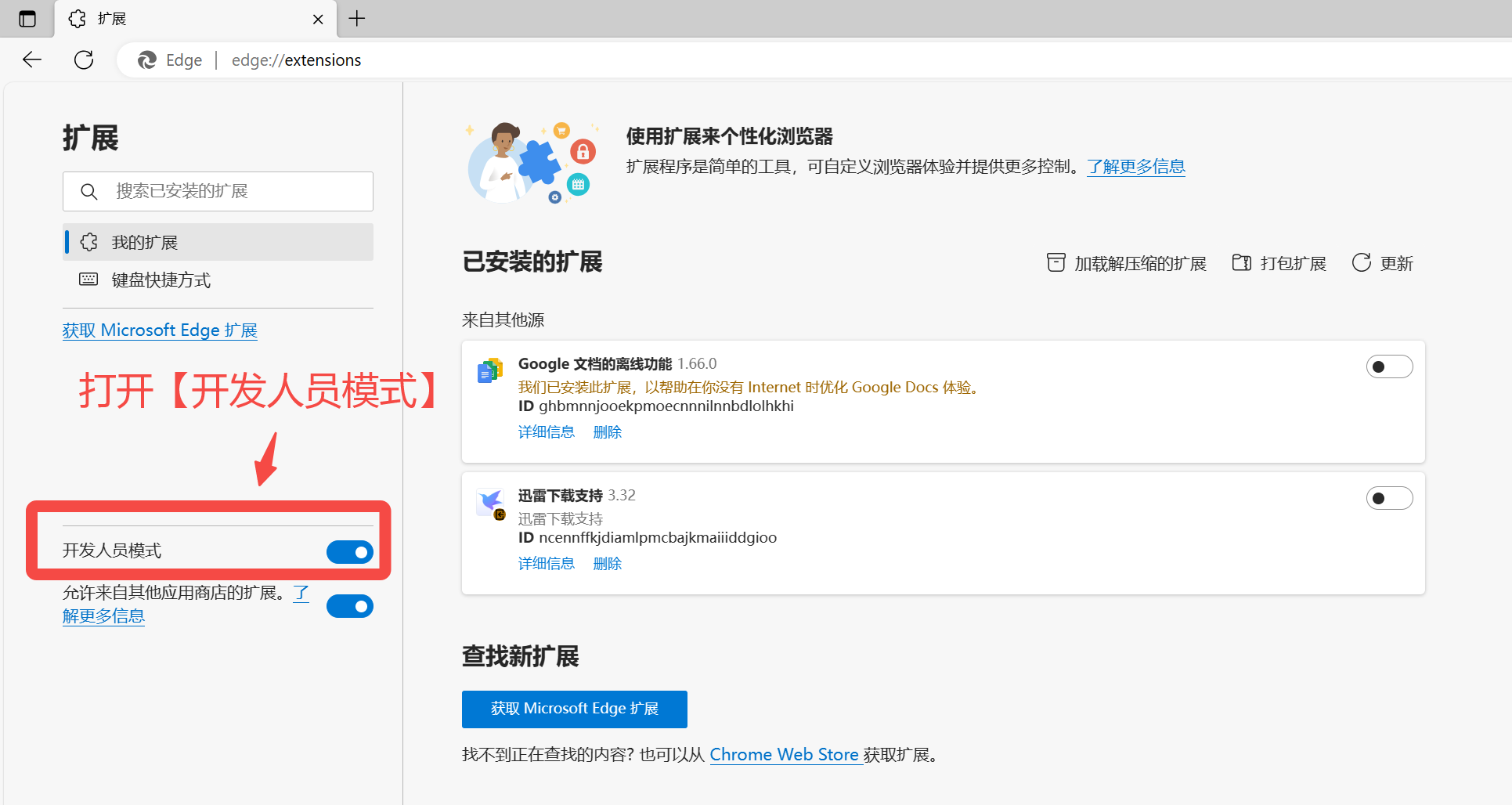Open the Chrome Web Store link
Viewport: 1512px width, 805px height.
click(x=785, y=755)
